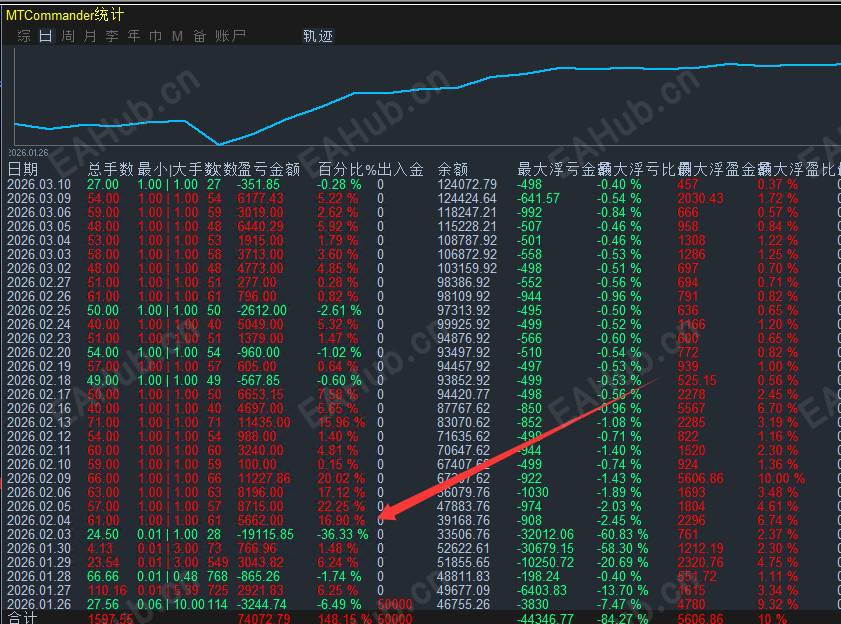This screenshot has width=841, height=624.
Task: Select the 2026.03.10 date row
Action: pyautogui.click(x=39, y=185)
